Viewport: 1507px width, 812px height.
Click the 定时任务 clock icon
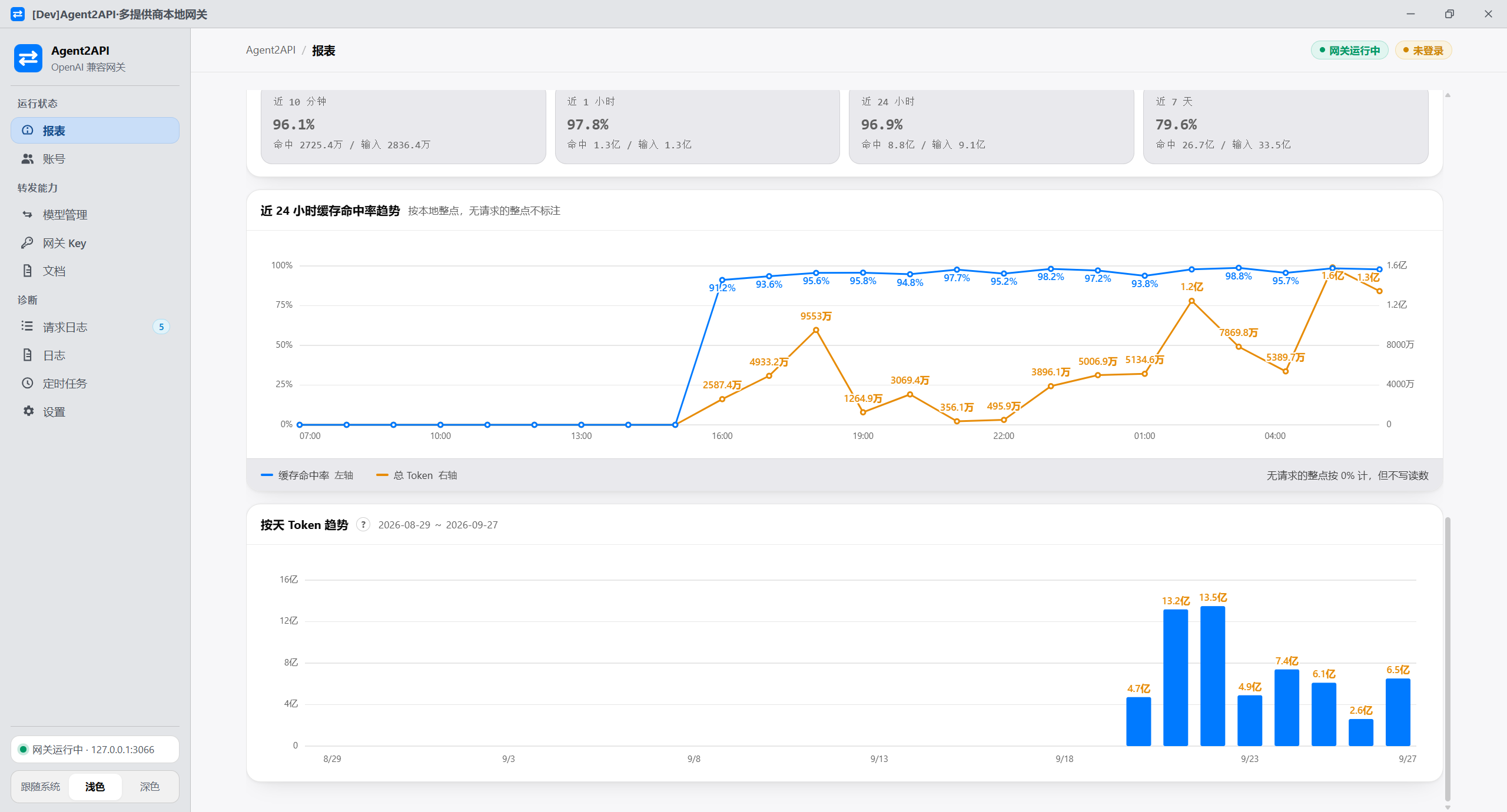point(28,383)
